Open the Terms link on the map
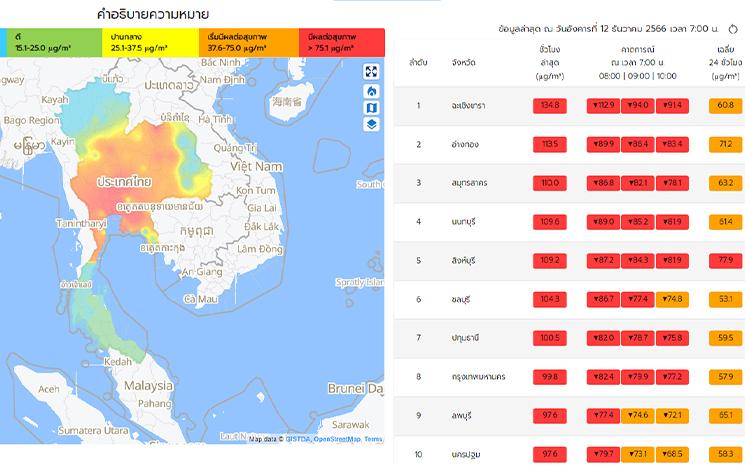 click(373, 439)
